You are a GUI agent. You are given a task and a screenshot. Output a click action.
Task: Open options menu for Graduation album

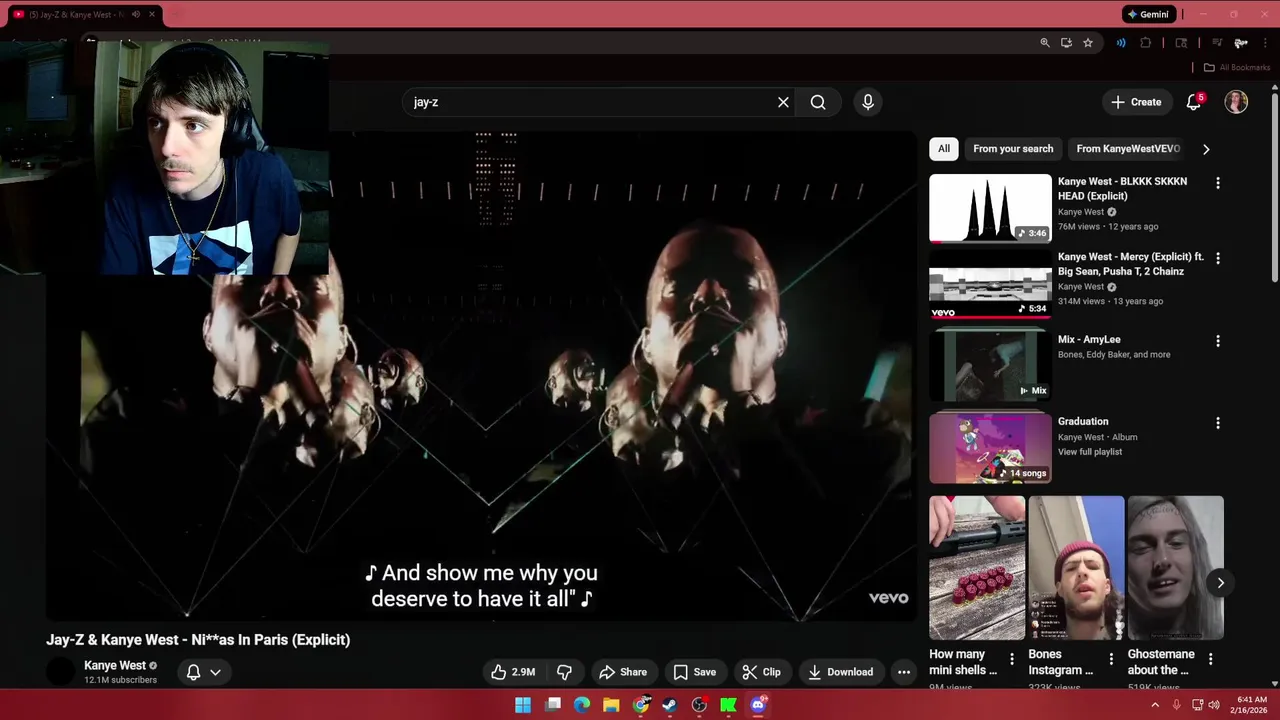tap(1217, 423)
